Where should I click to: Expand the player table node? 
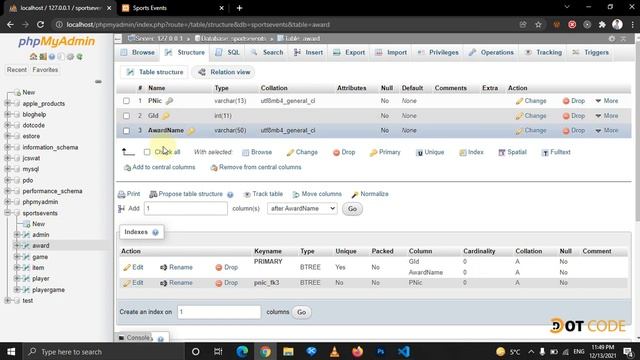[17, 278]
